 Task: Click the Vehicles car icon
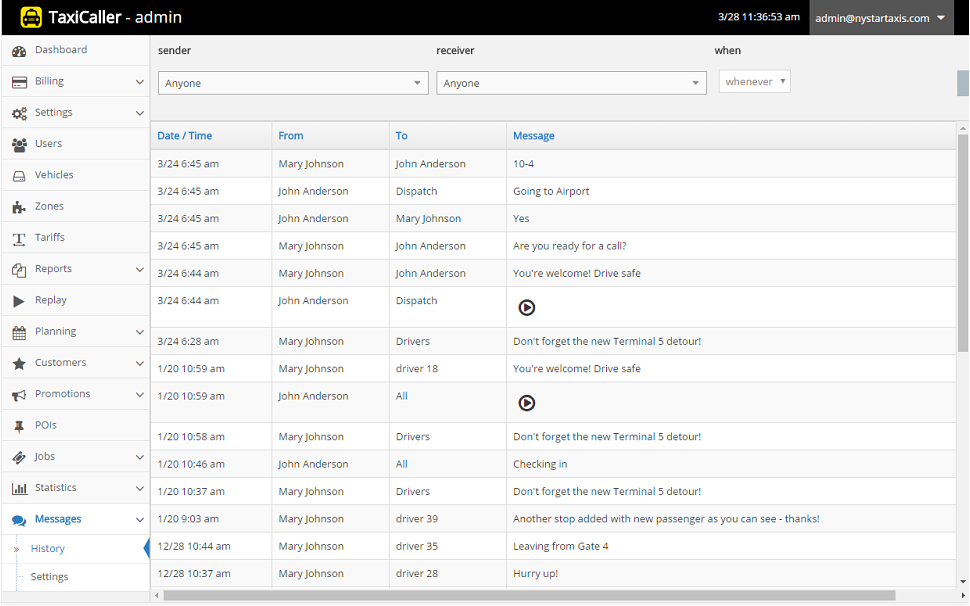click(19, 176)
